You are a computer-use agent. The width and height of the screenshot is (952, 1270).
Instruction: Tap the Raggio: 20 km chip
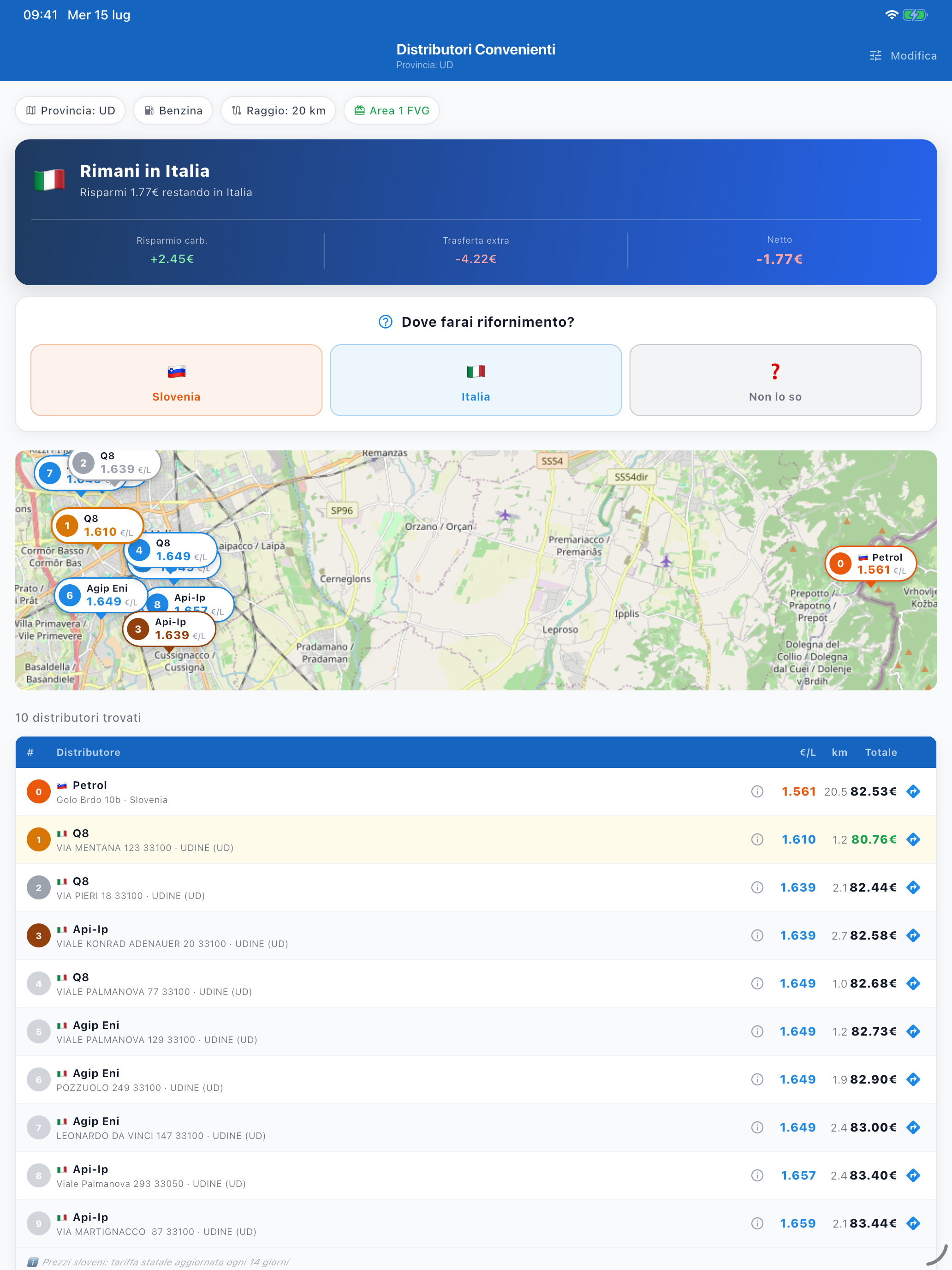pos(278,110)
